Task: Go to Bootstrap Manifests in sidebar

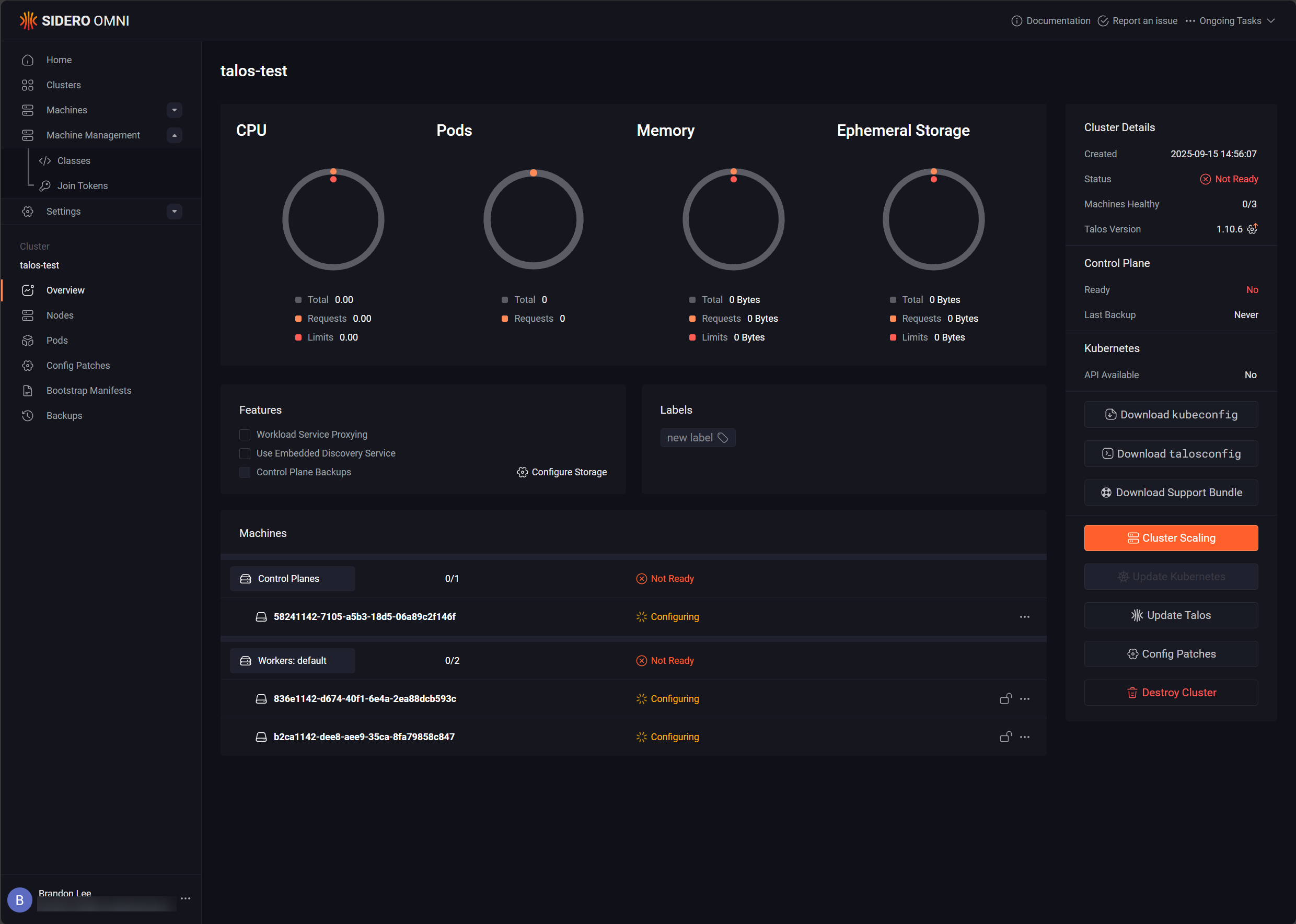Action: [89, 390]
